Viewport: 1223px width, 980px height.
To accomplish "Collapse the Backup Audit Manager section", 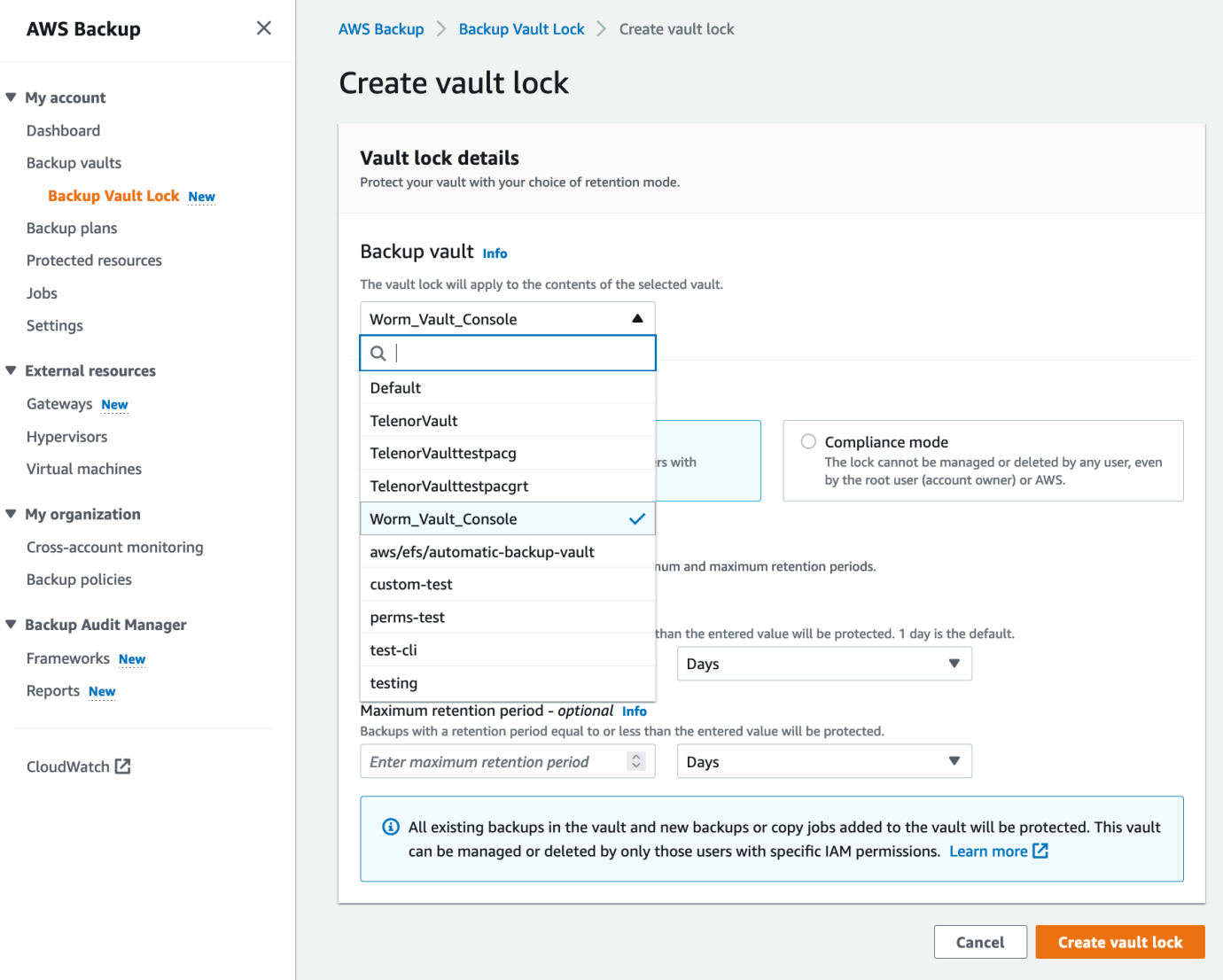I will pyautogui.click(x=10, y=625).
